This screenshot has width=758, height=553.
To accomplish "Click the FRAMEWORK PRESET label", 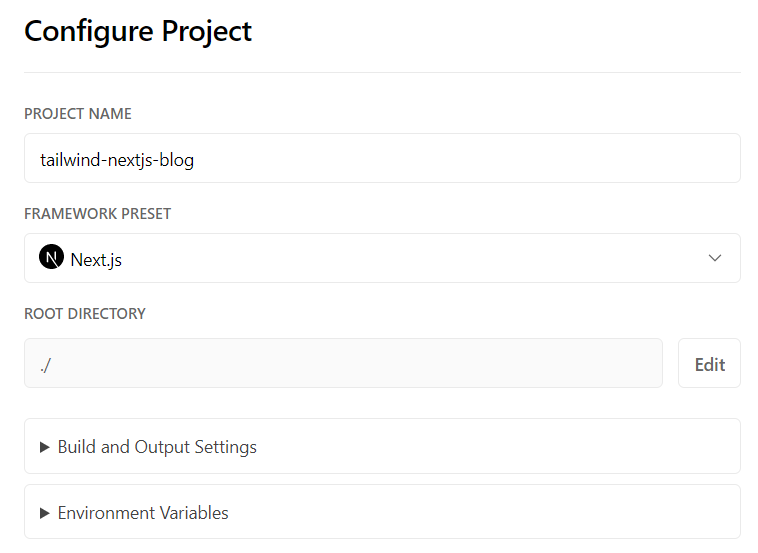I will click(98, 214).
